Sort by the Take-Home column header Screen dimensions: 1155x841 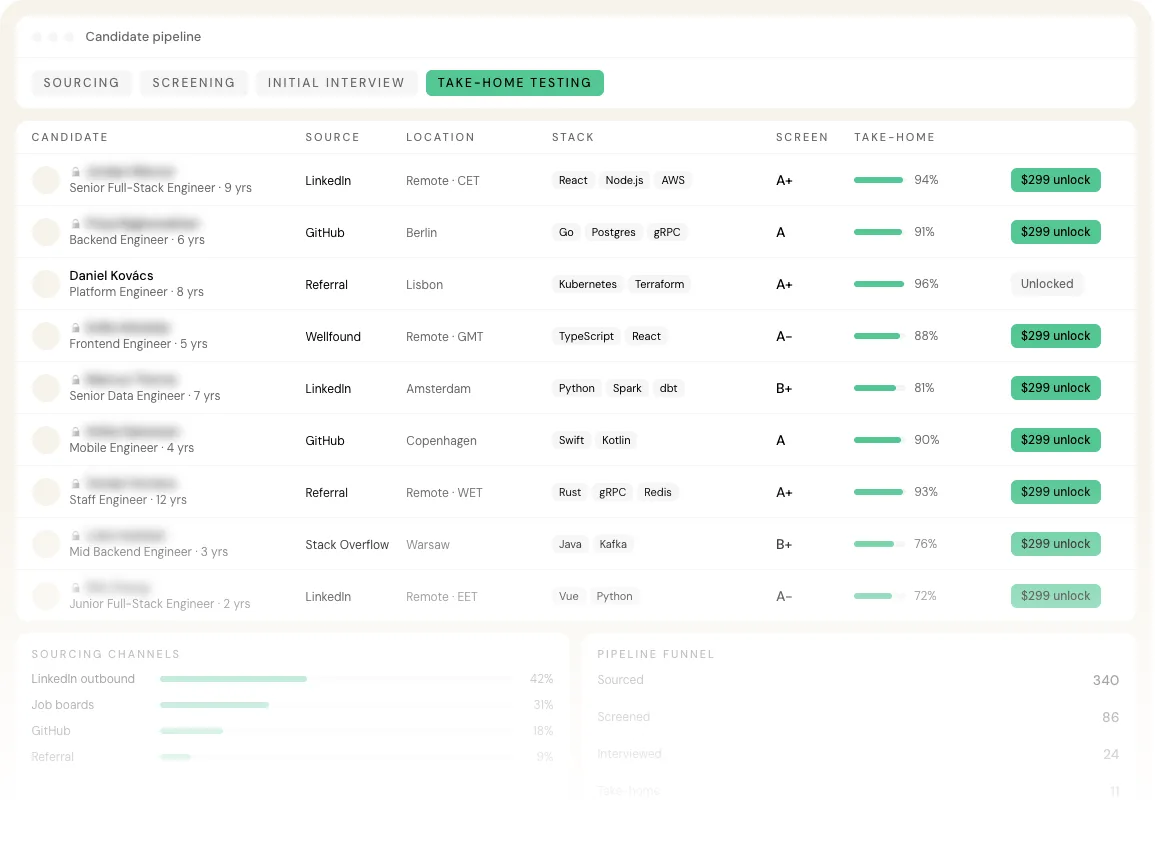pyautogui.click(x=894, y=137)
